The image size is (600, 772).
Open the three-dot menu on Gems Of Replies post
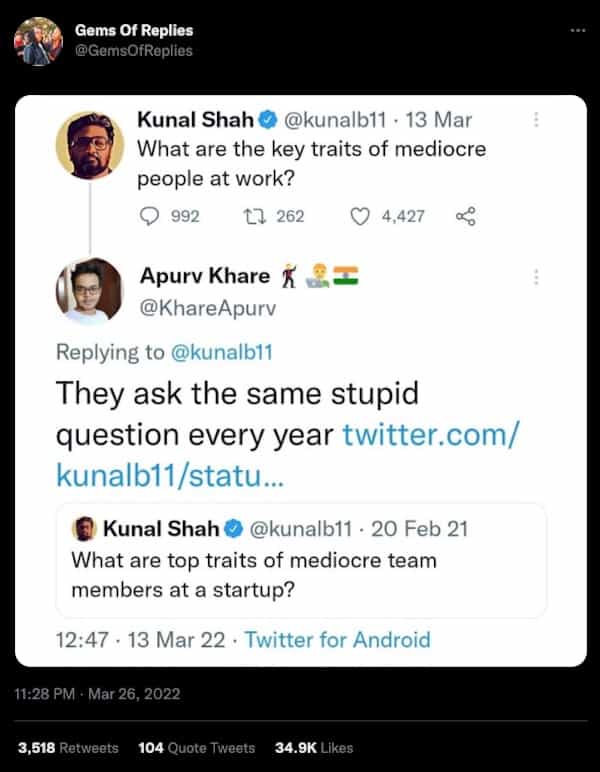(577, 31)
